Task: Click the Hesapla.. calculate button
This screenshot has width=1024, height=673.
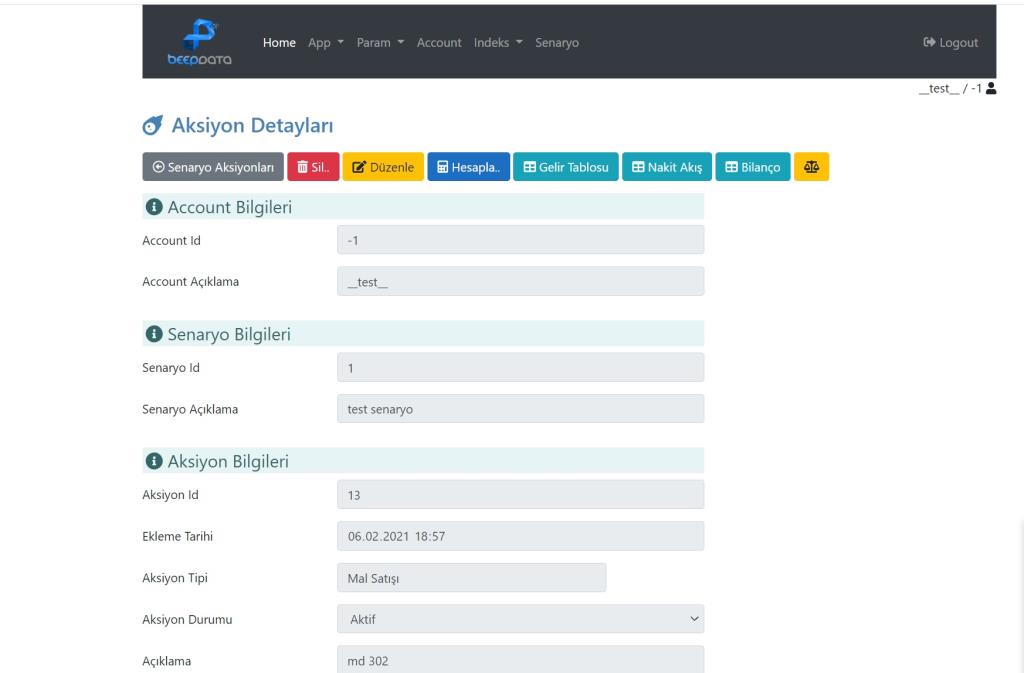Action: click(x=468, y=167)
